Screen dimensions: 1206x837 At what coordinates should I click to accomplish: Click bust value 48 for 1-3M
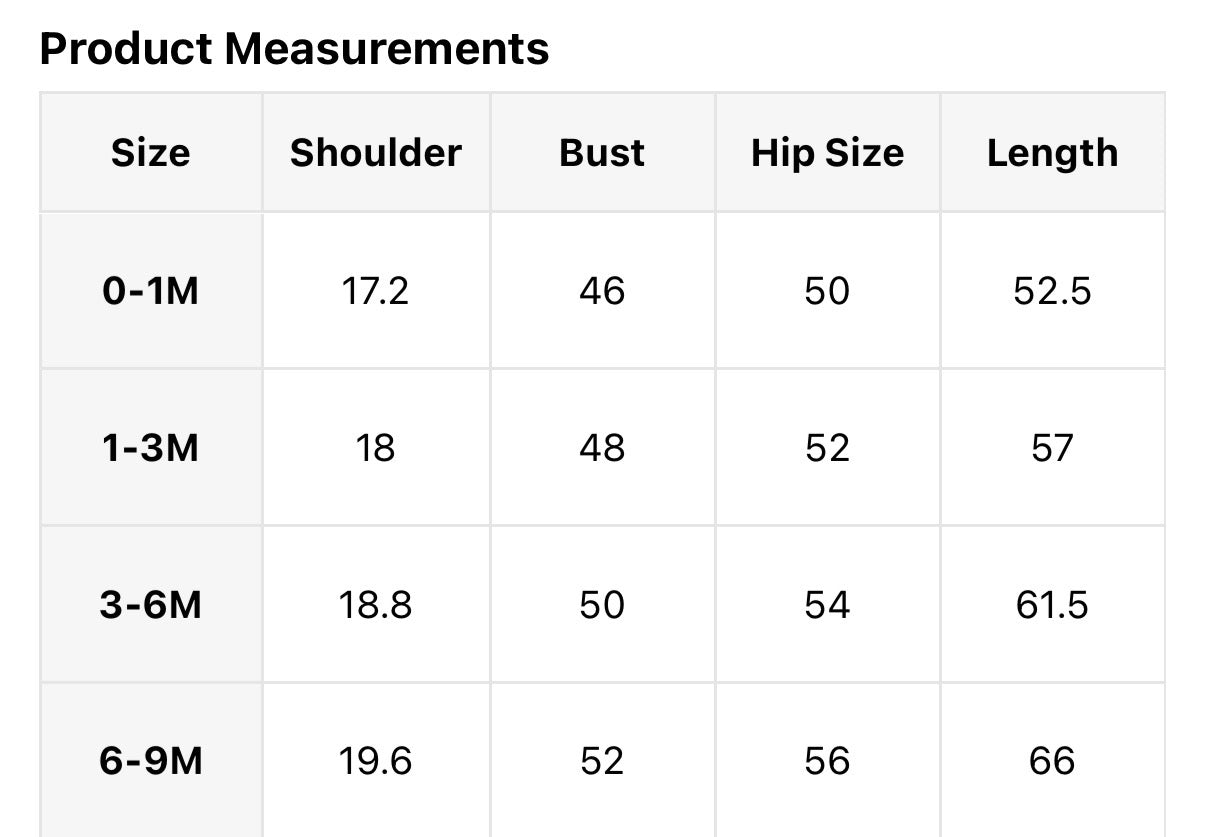(602, 448)
